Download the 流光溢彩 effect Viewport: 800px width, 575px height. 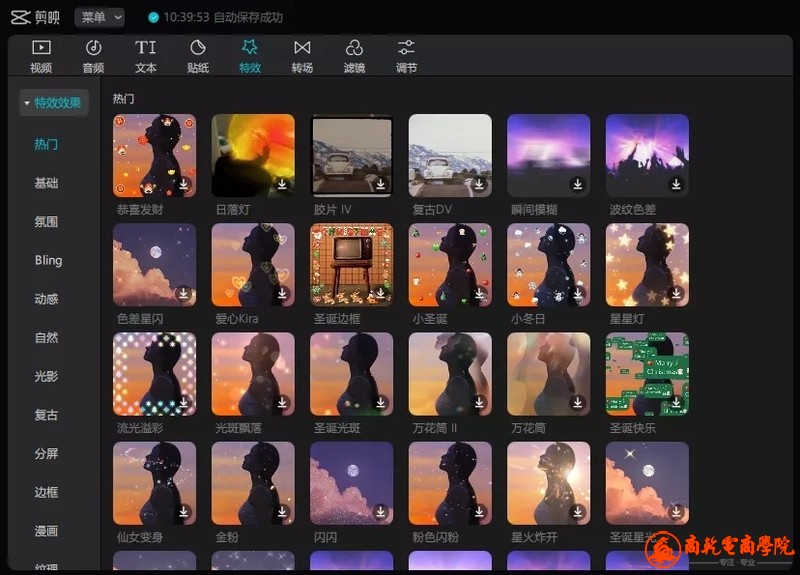coord(184,403)
